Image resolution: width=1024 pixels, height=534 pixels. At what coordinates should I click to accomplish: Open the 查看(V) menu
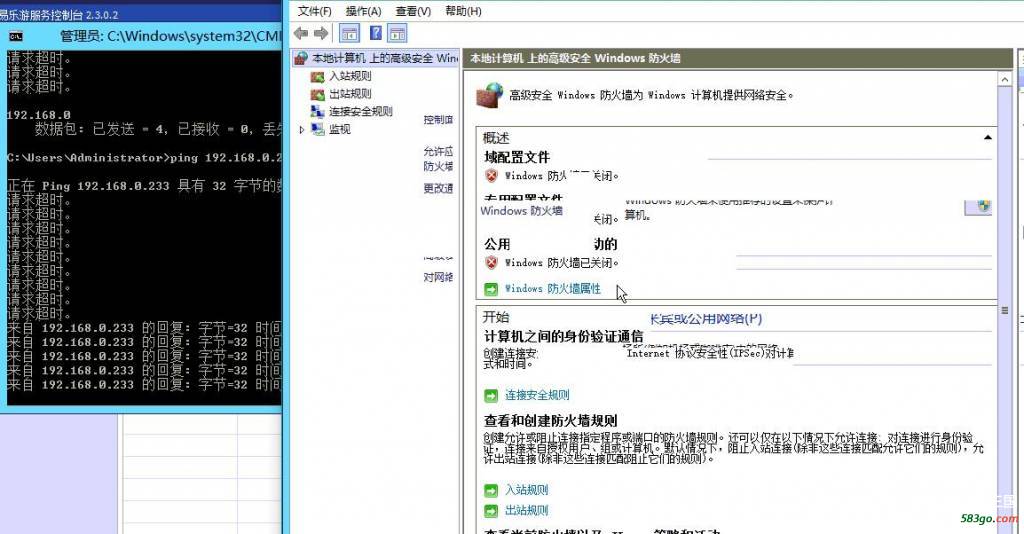tap(413, 11)
